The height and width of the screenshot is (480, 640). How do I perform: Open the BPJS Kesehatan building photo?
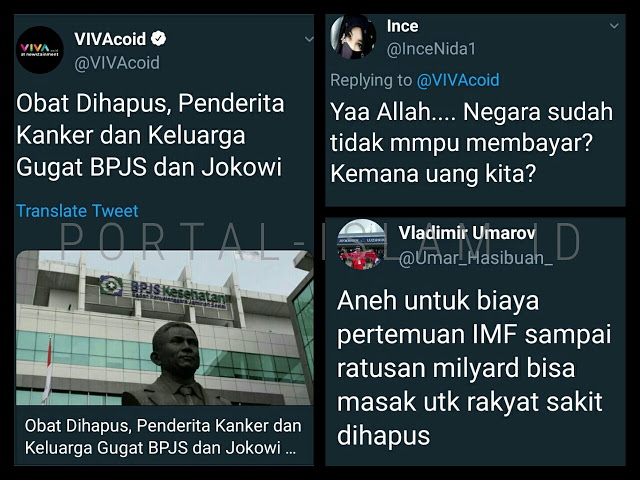[164, 328]
